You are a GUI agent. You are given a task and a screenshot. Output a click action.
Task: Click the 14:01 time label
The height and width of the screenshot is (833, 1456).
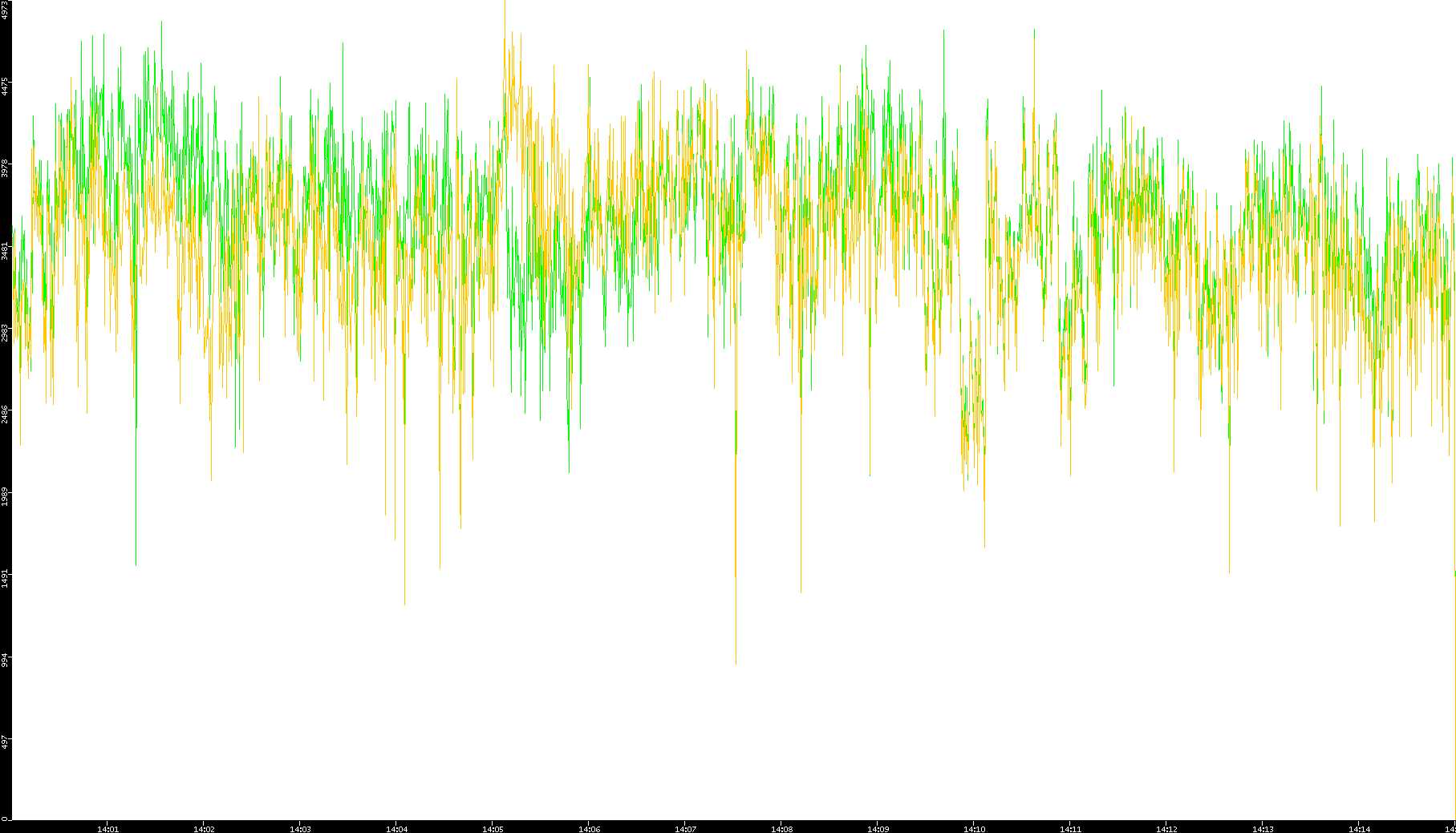coord(107,829)
